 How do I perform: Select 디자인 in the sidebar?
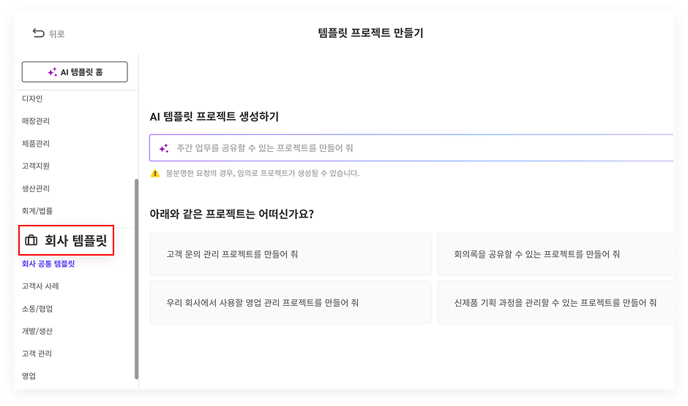[x=32, y=99]
